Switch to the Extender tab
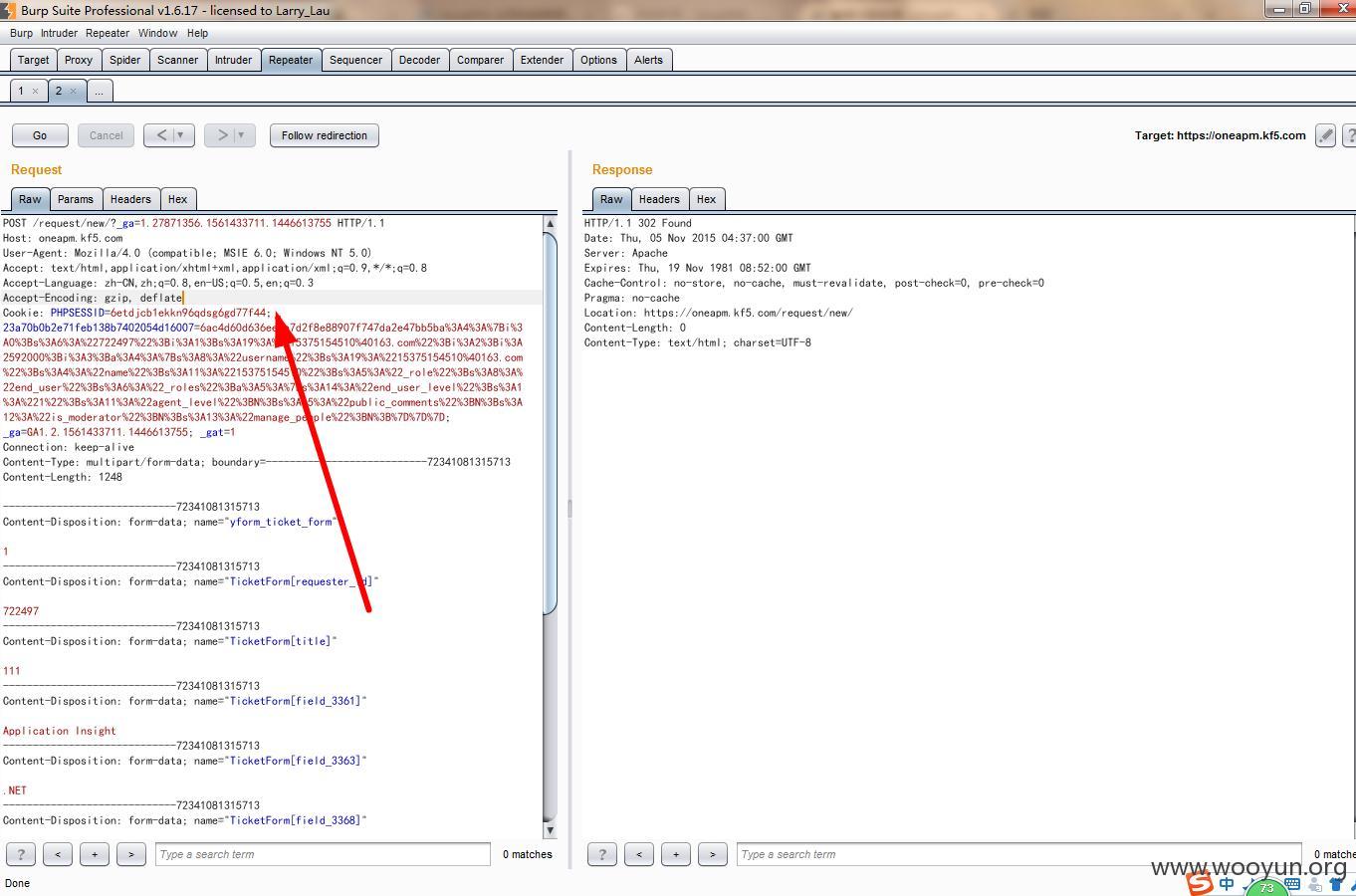 [542, 60]
